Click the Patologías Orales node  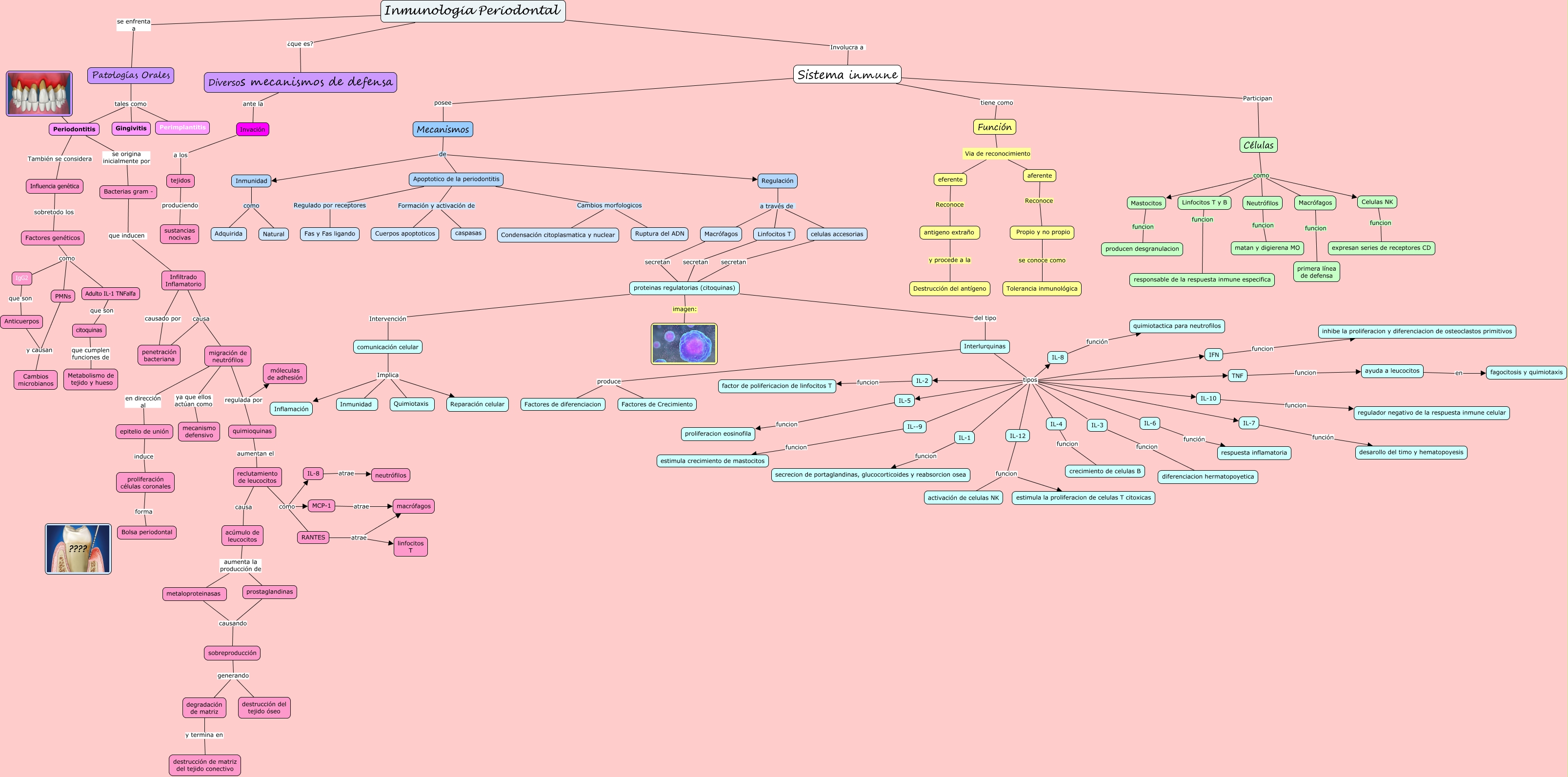pos(130,76)
